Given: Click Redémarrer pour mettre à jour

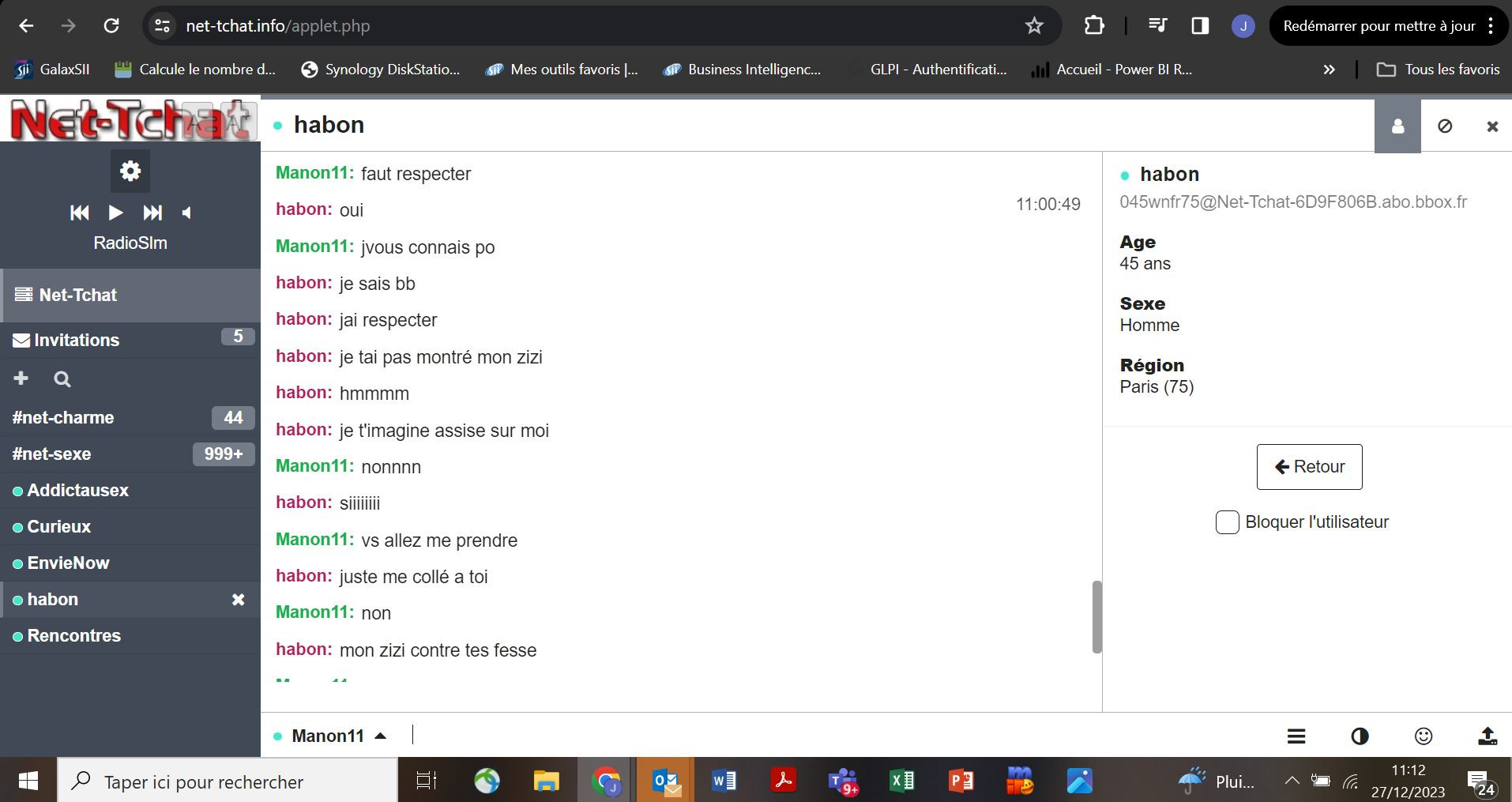Looking at the screenshot, I should 1379,26.
